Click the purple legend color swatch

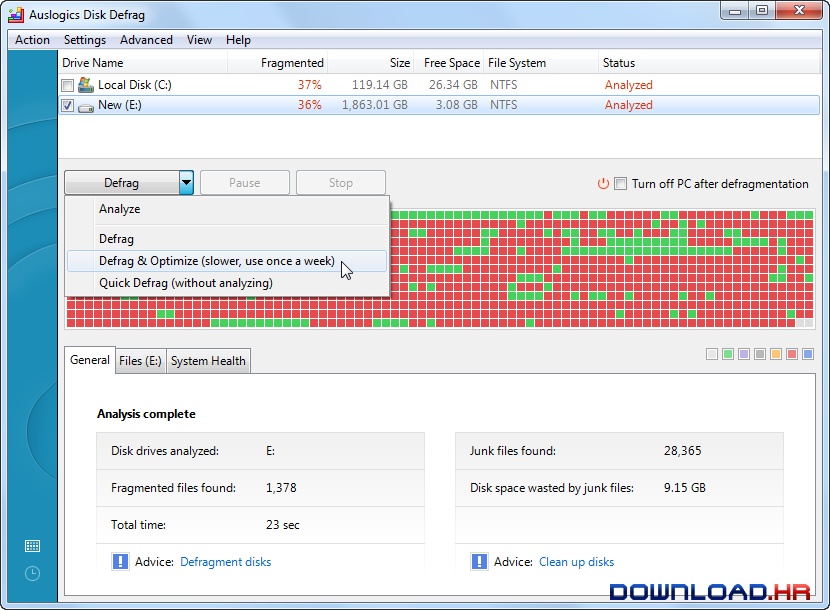[744, 354]
